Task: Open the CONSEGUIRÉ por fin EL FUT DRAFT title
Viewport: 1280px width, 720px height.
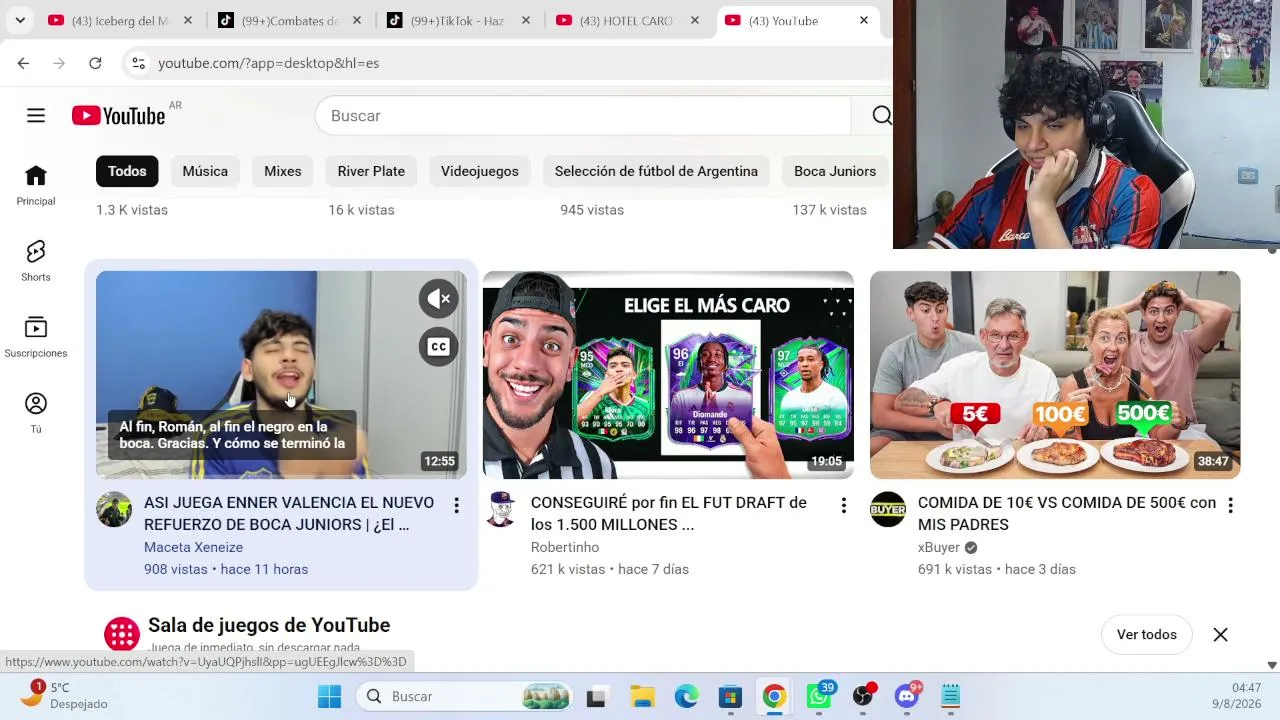Action: click(669, 513)
